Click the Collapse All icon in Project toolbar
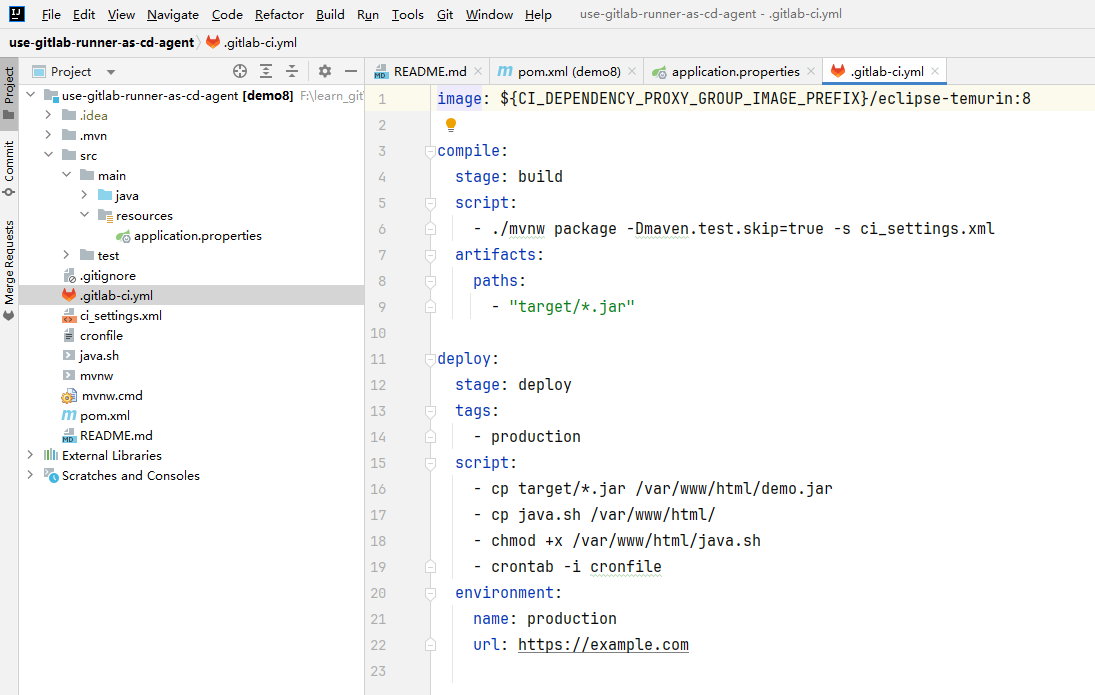Image resolution: width=1095 pixels, height=695 pixels. tap(292, 71)
